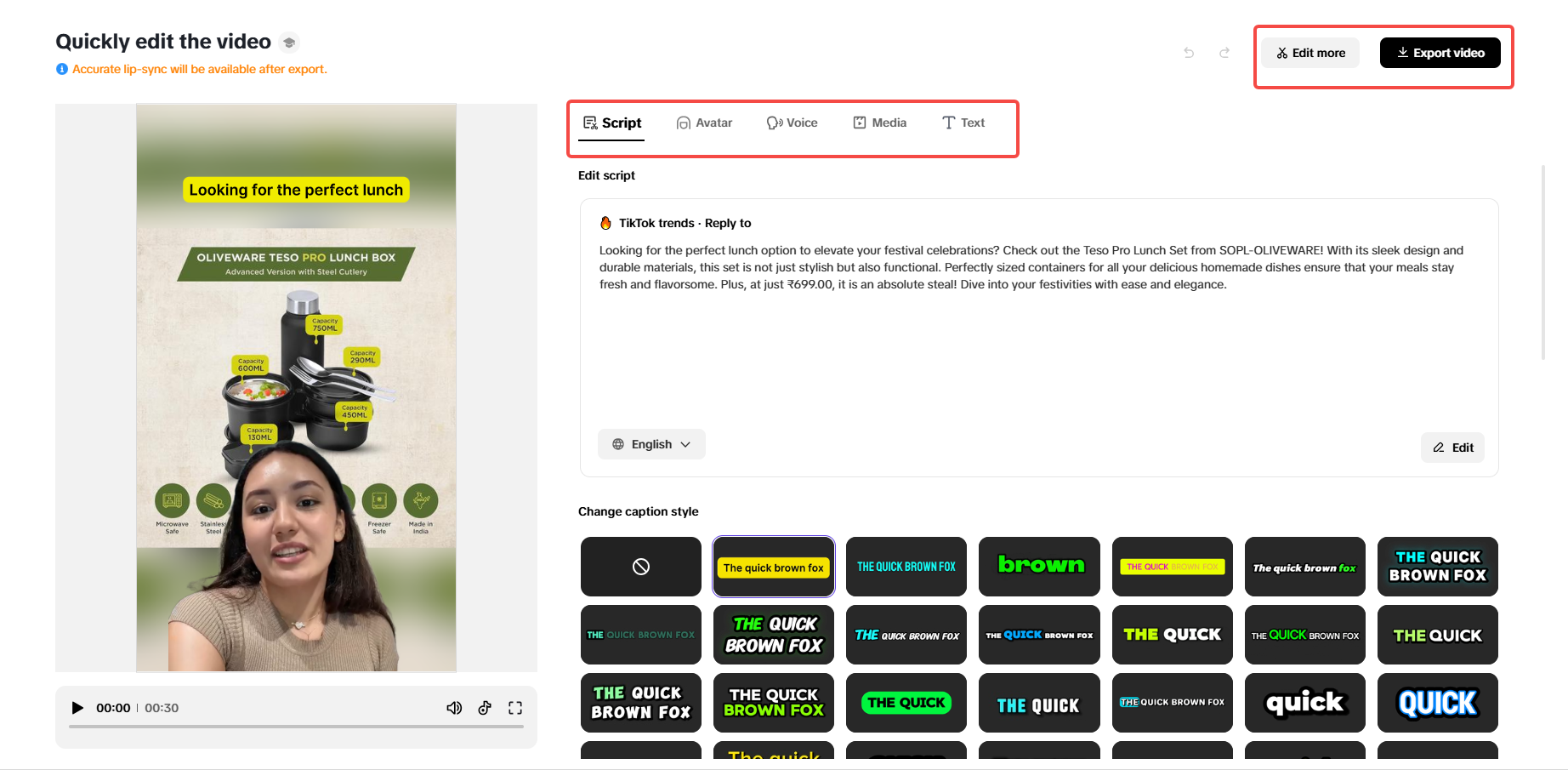This screenshot has width=1568, height=770.
Task: Click 'TikTok trends · Reply to' label
Action: (685, 223)
